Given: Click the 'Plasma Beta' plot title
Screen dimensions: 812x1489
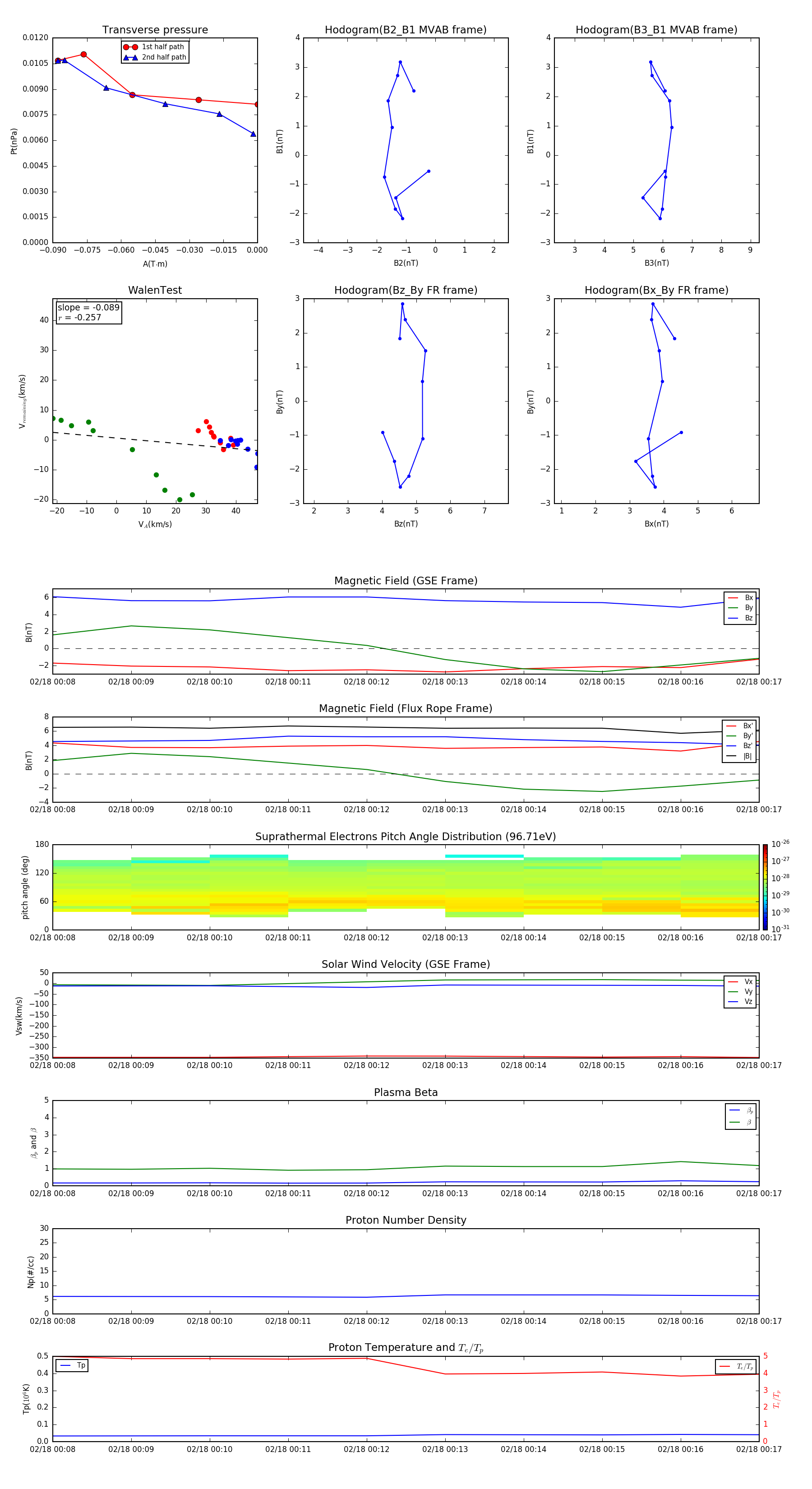Looking at the screenshot, I should click(406, 1092).
